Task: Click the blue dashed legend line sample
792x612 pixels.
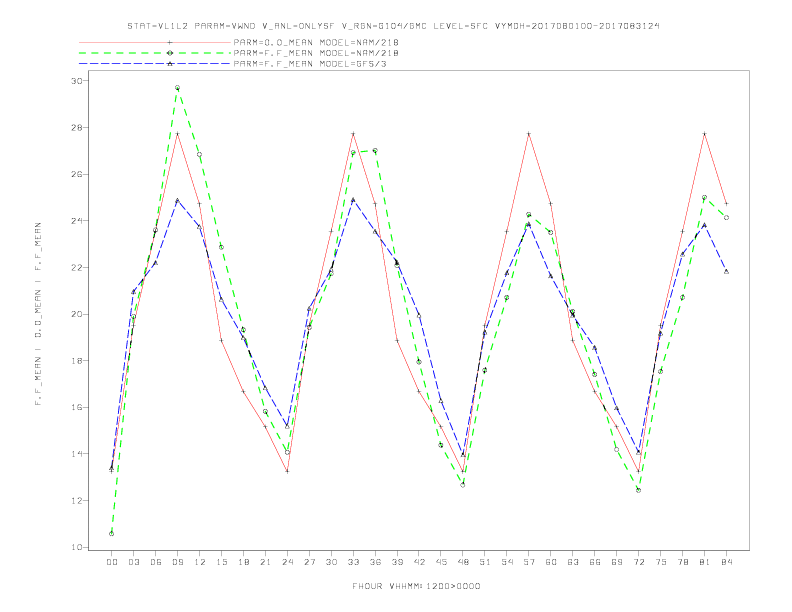Action: 155,64
